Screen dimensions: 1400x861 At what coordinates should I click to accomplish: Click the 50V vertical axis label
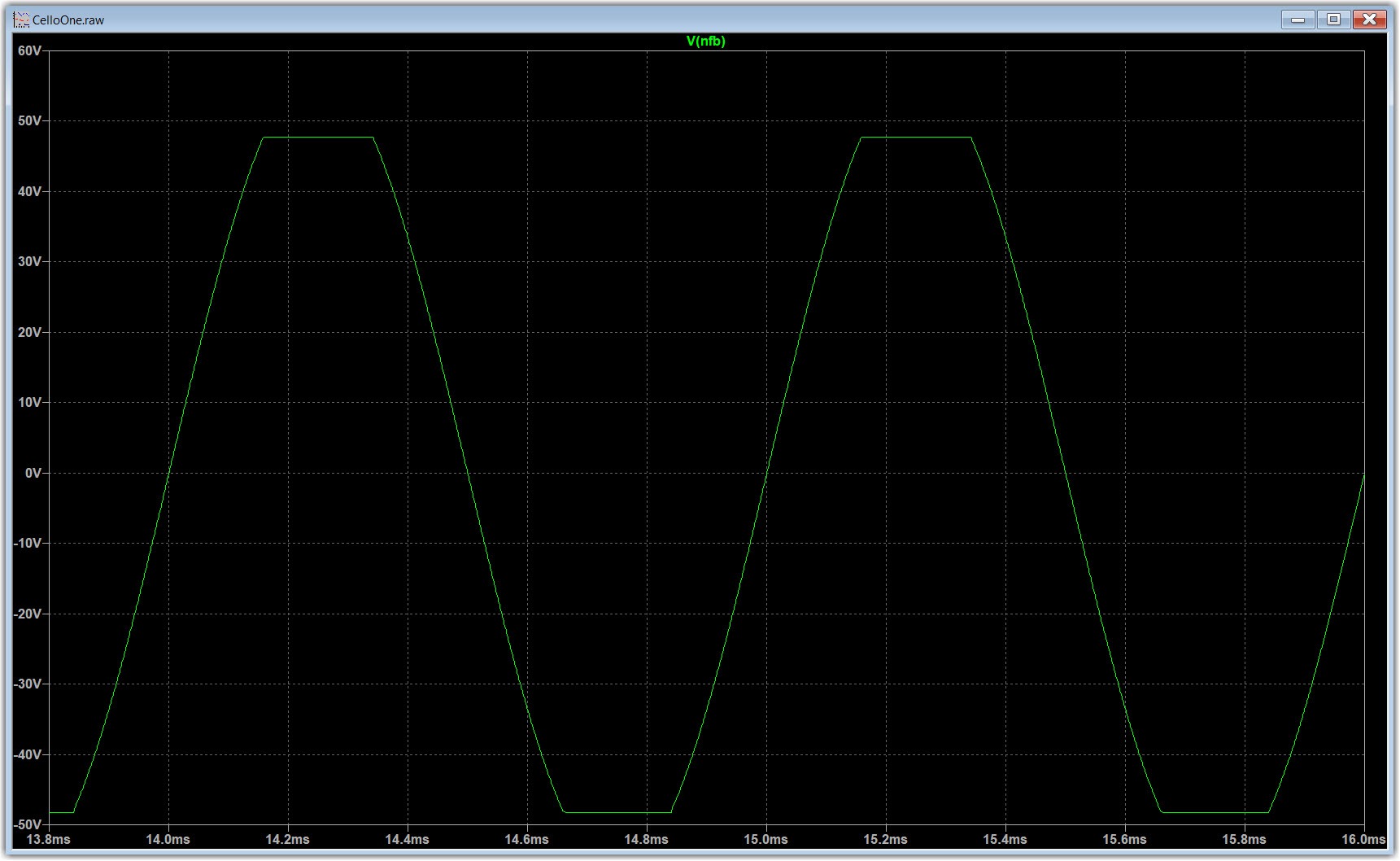tap(29, 121)
